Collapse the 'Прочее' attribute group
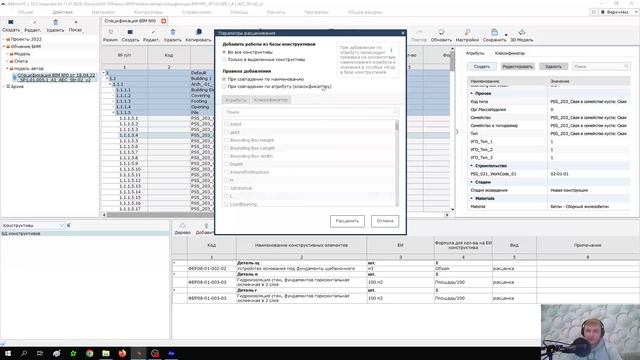Screen dimensions: 640x360 point(472,93)
